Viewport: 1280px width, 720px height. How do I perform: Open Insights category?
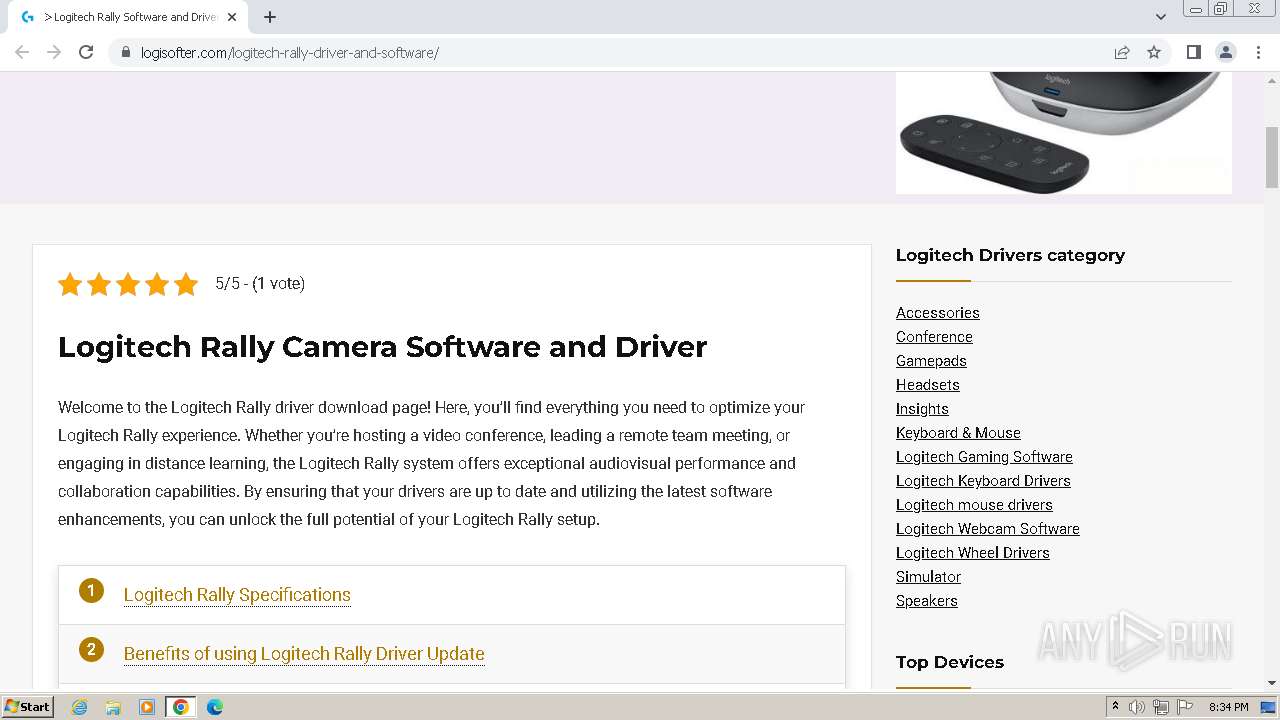tap(922, 409)
